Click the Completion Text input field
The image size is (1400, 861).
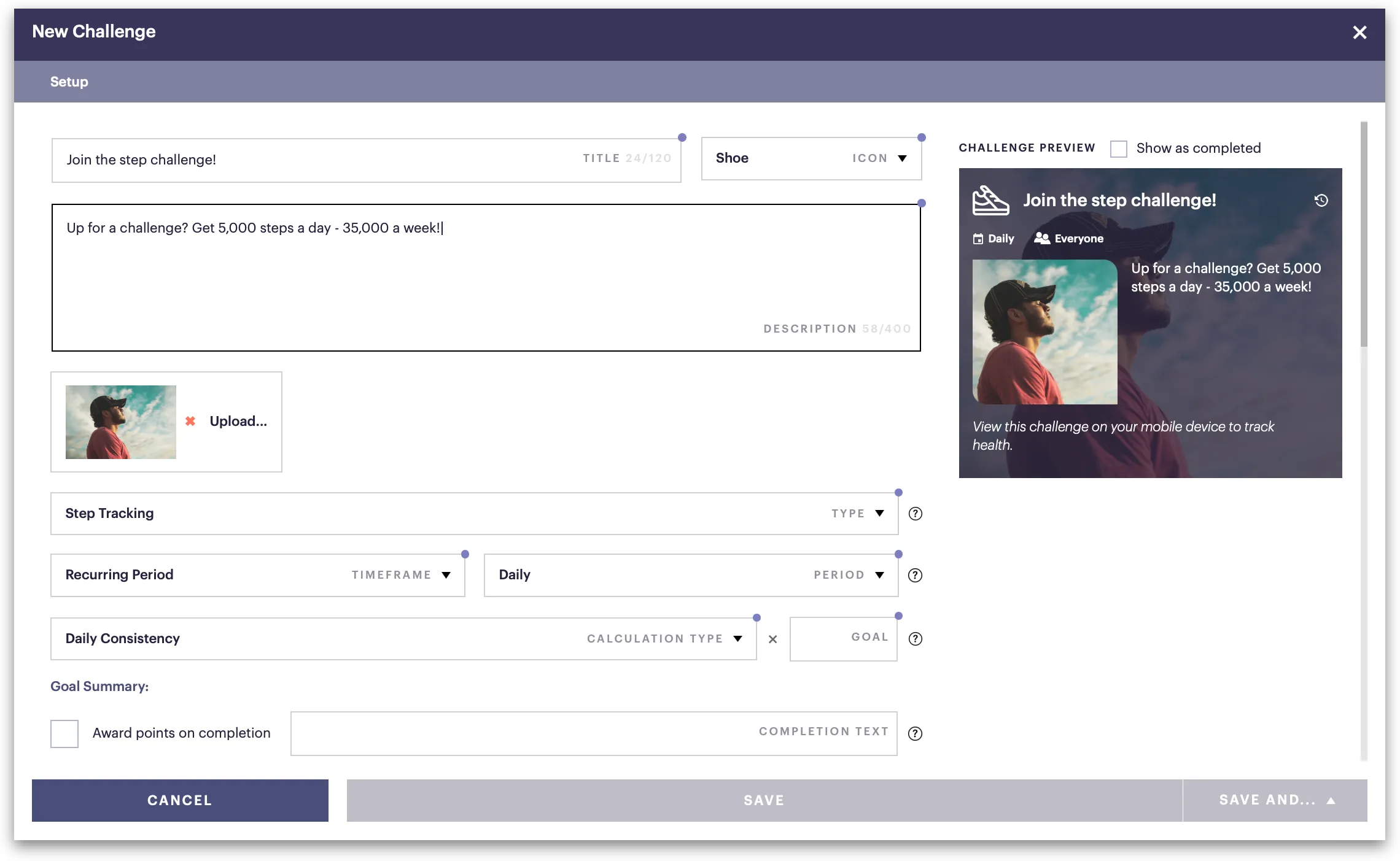pyautogui.click(x=594, y=733)
